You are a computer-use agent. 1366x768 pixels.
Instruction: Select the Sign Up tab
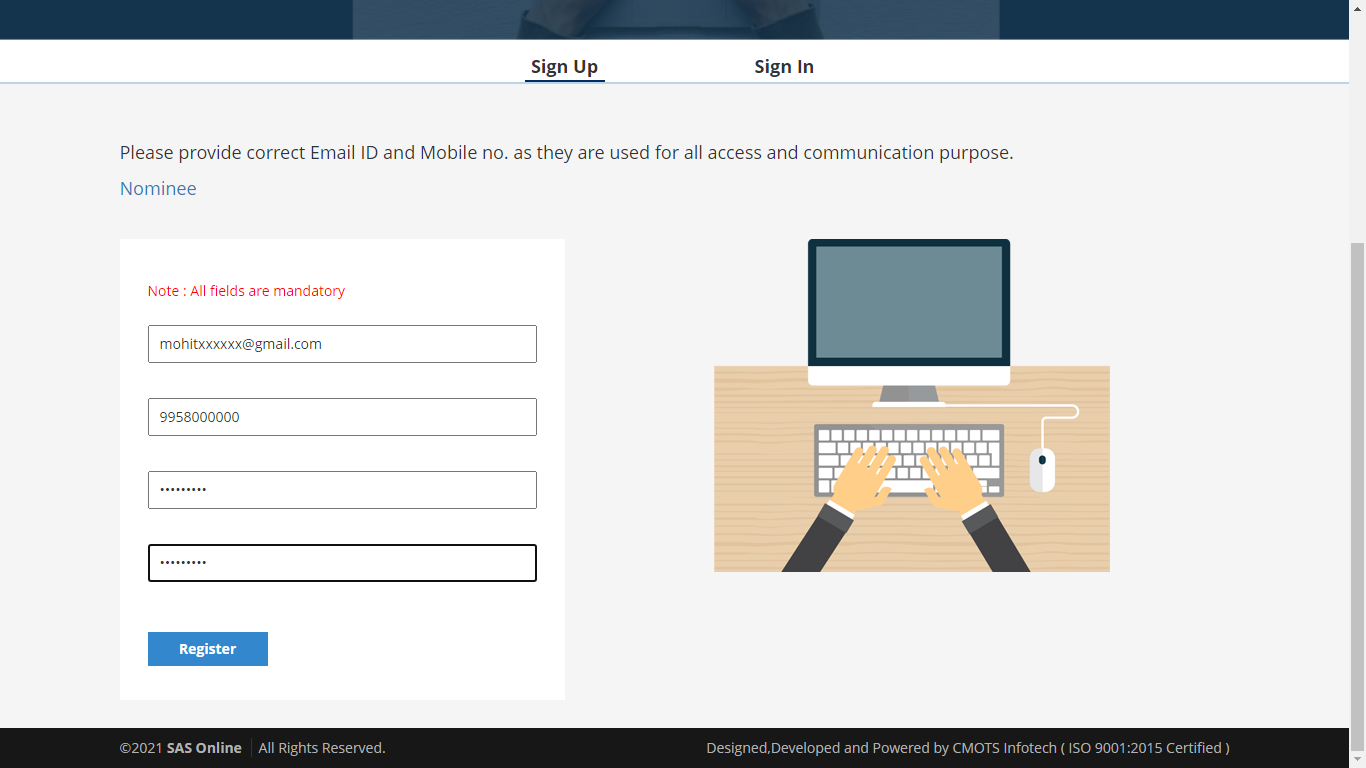[x=564, y=67]
